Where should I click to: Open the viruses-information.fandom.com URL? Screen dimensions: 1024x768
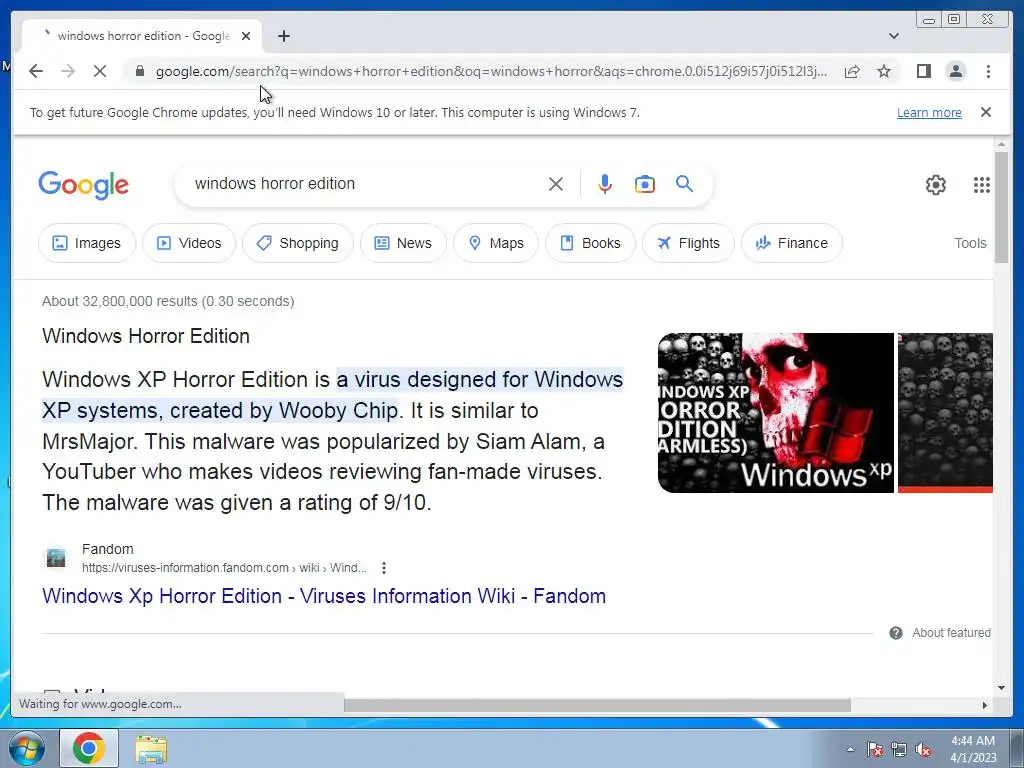pos(224,568)
